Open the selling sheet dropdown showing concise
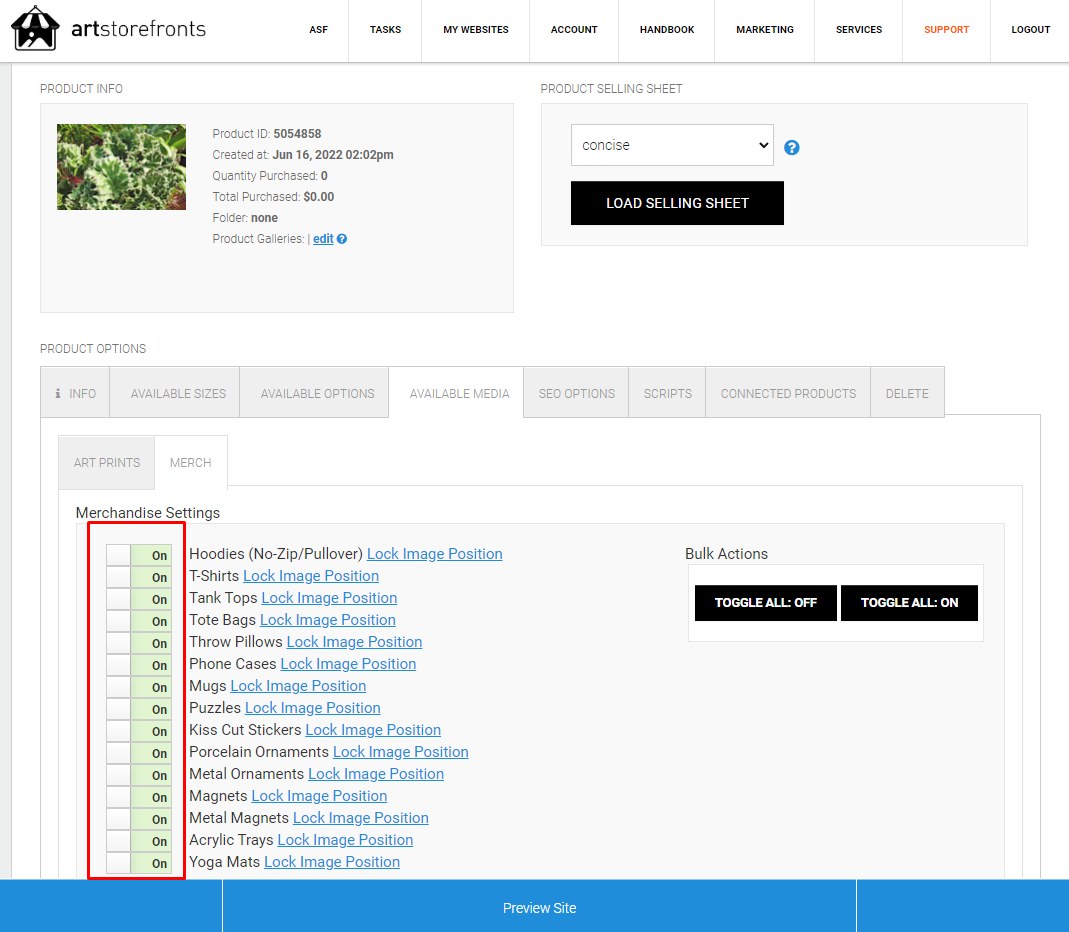The image size is (1069, 932). pyautogui.click(x=671, y=145)
